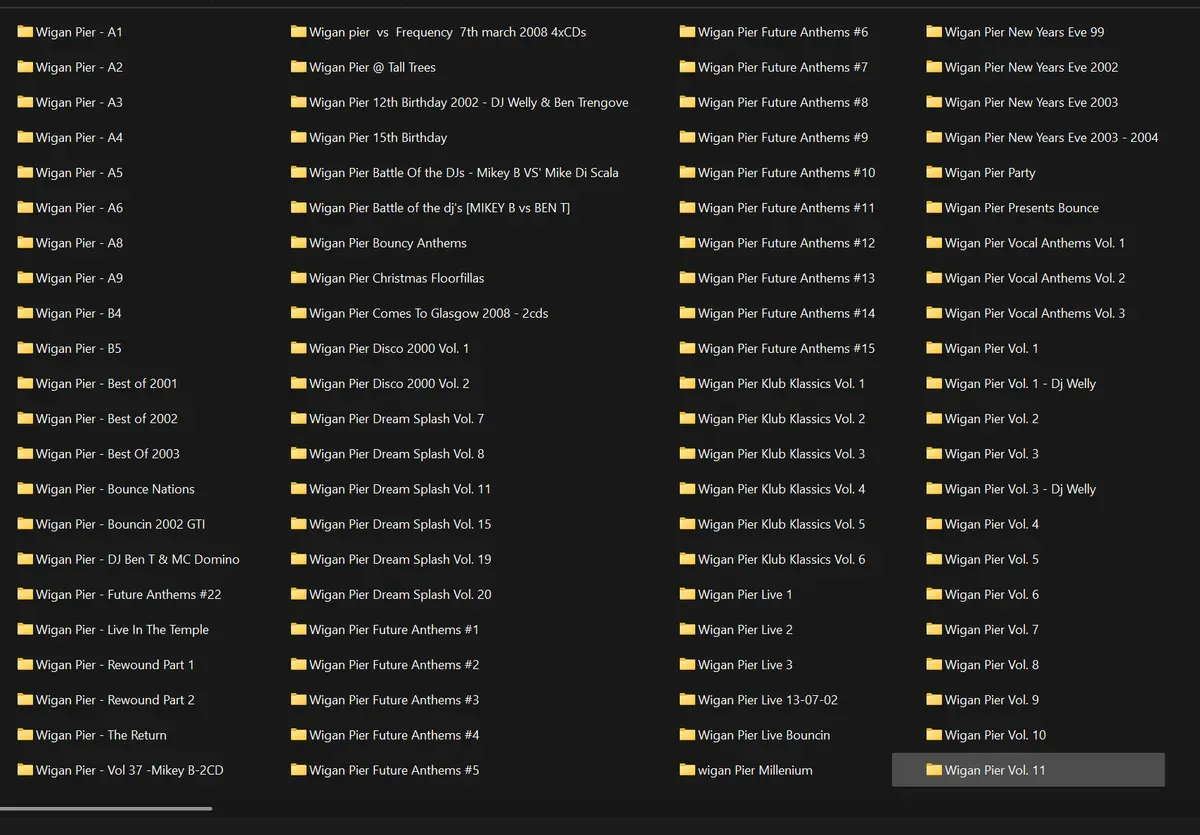Click folder icon of Wigan Pier Future Anthems #6
The width and height of the screenshot is (1200, 835).
point(687,32)
